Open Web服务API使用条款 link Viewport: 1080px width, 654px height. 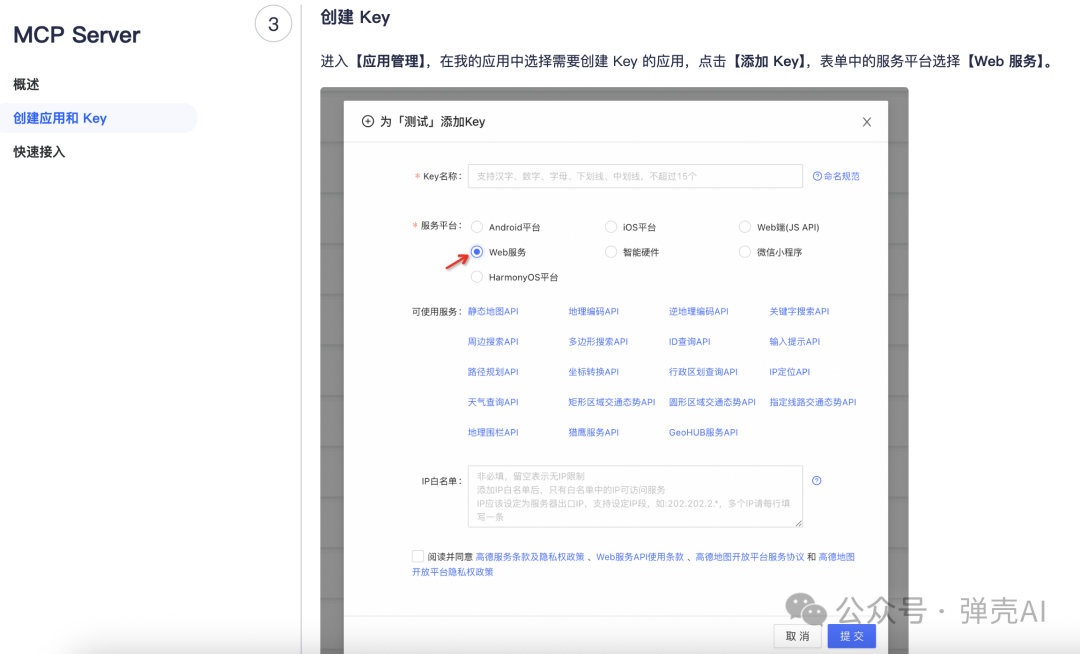(x=640, y=557)
